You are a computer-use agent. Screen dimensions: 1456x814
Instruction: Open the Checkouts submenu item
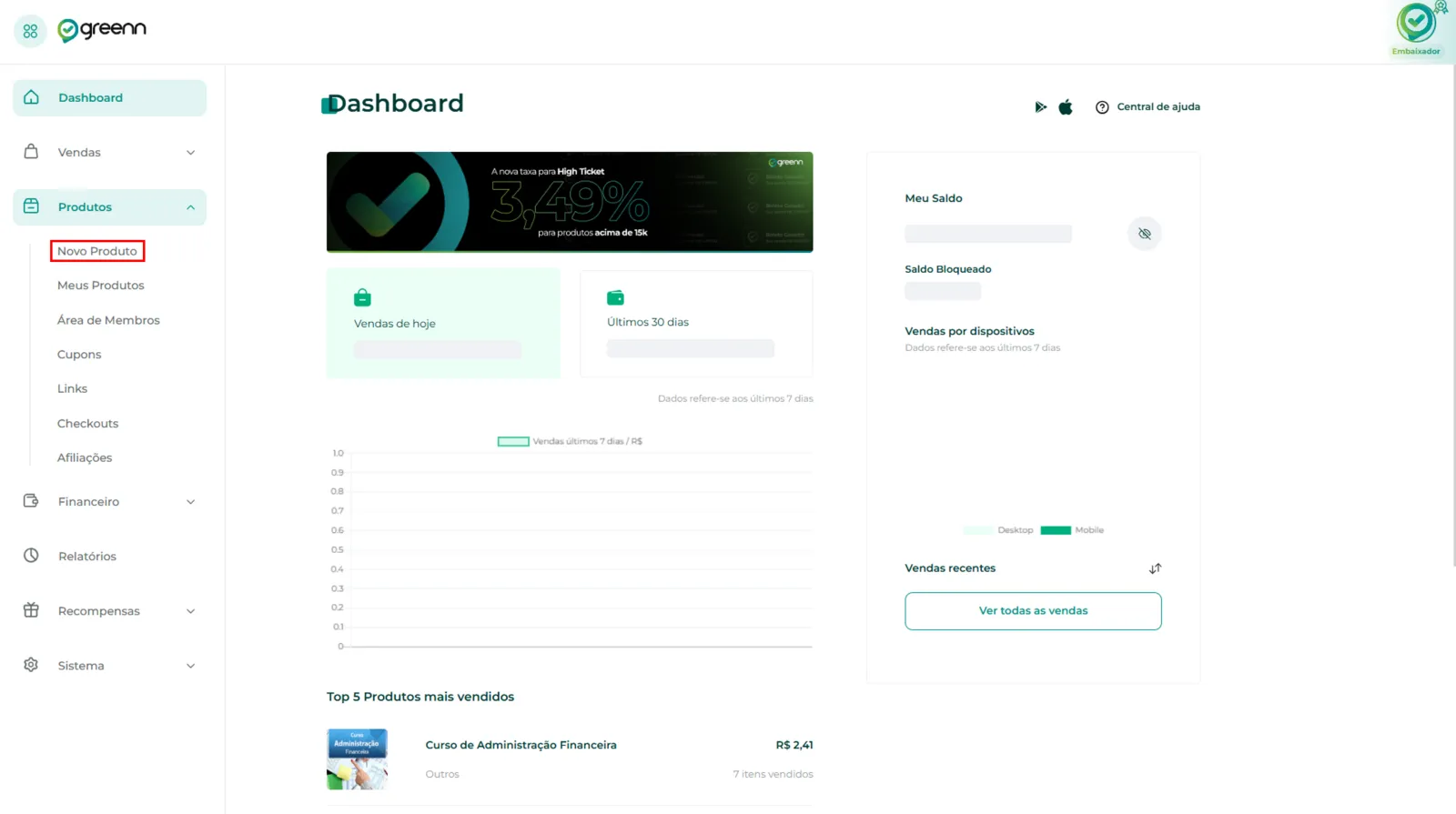click(x=88, y=424)
